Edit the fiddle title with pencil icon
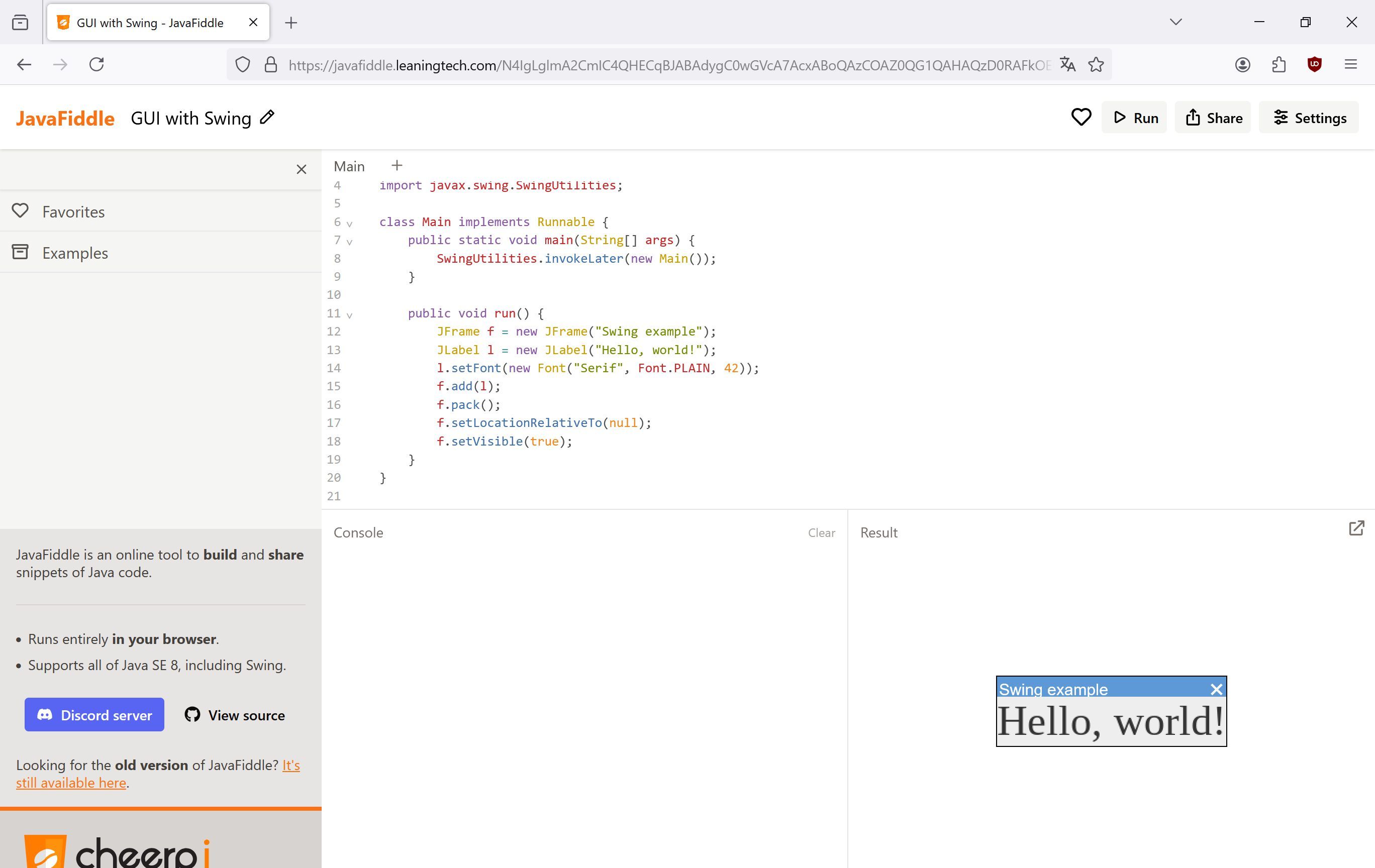 267,118
